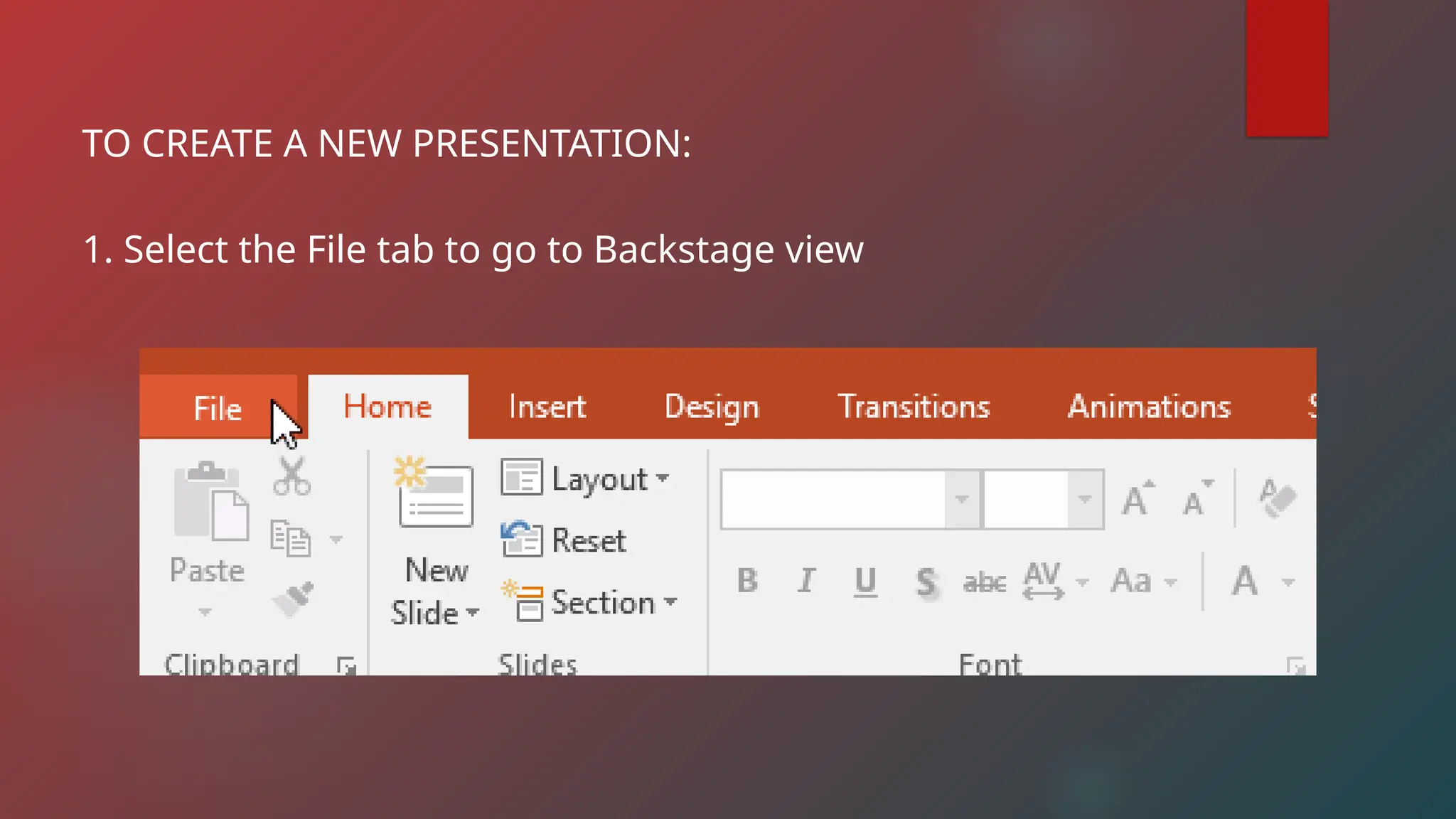Toggle Strikethrough formatting
This screenshot has height=819, width=1456.
(985, 583)
